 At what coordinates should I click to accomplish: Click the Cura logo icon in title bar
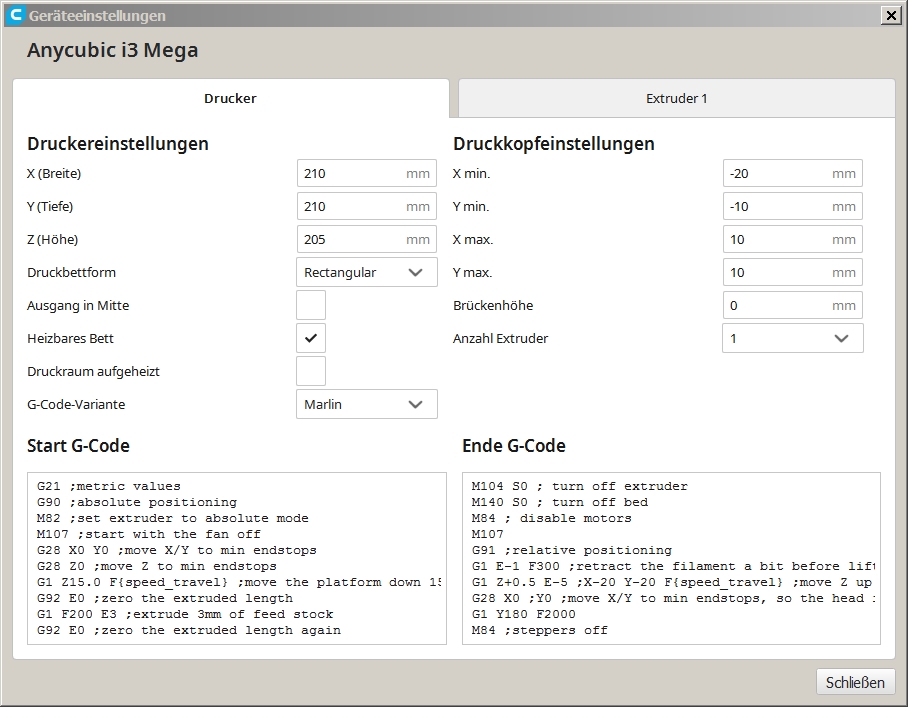click(15, 15)
